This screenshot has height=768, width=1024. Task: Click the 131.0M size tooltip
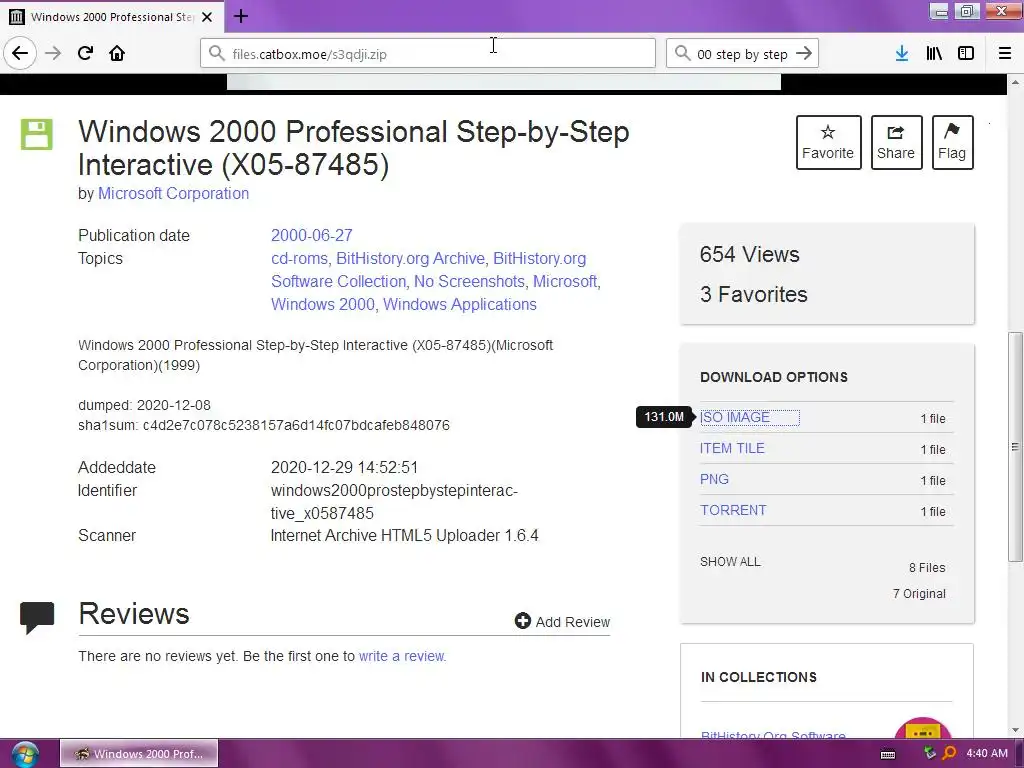(664, 417)
